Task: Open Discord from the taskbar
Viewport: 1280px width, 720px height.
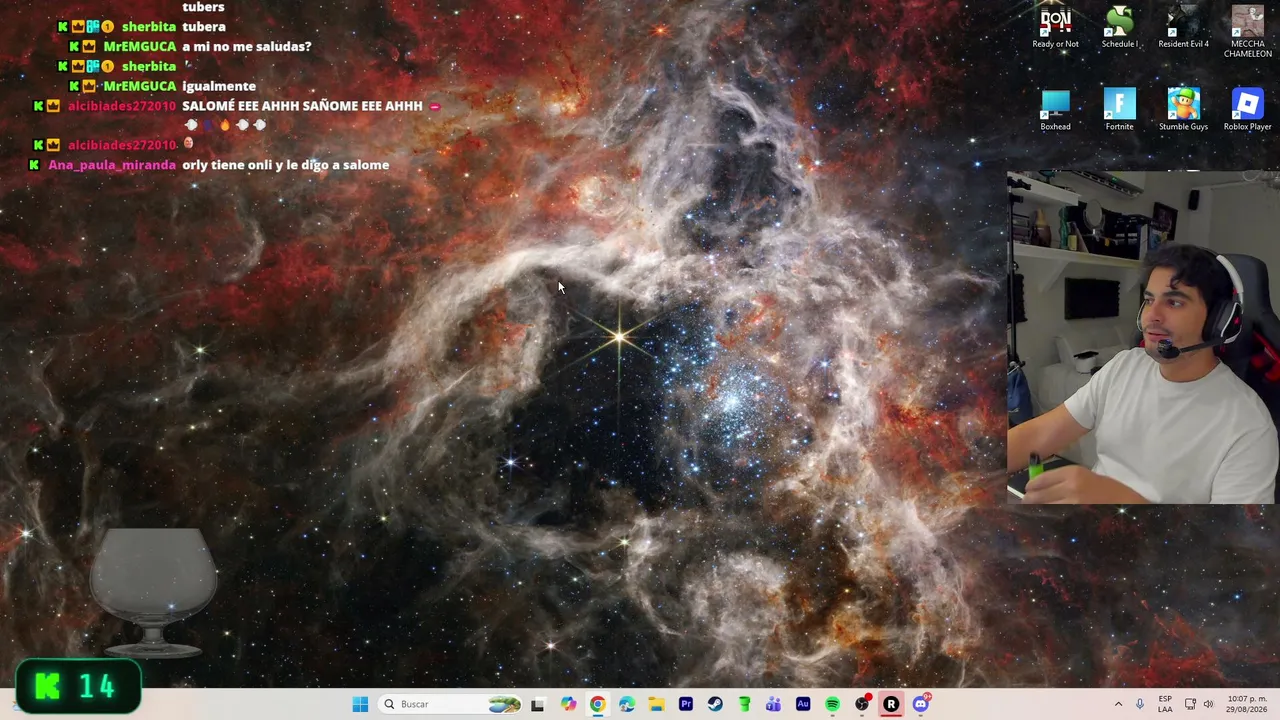Action: pos(921,704)
